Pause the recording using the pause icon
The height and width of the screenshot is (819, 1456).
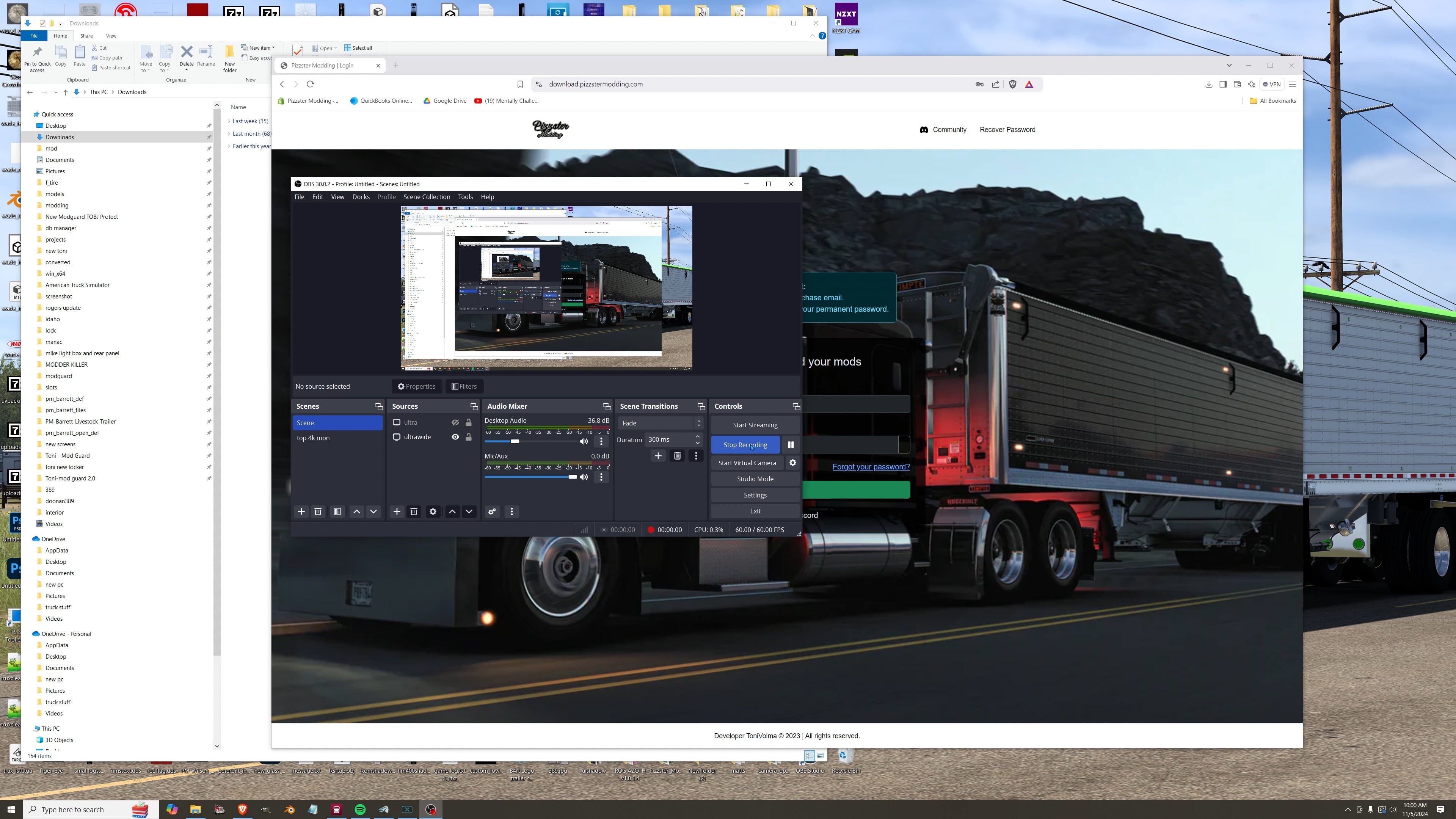tap(791, 444)
